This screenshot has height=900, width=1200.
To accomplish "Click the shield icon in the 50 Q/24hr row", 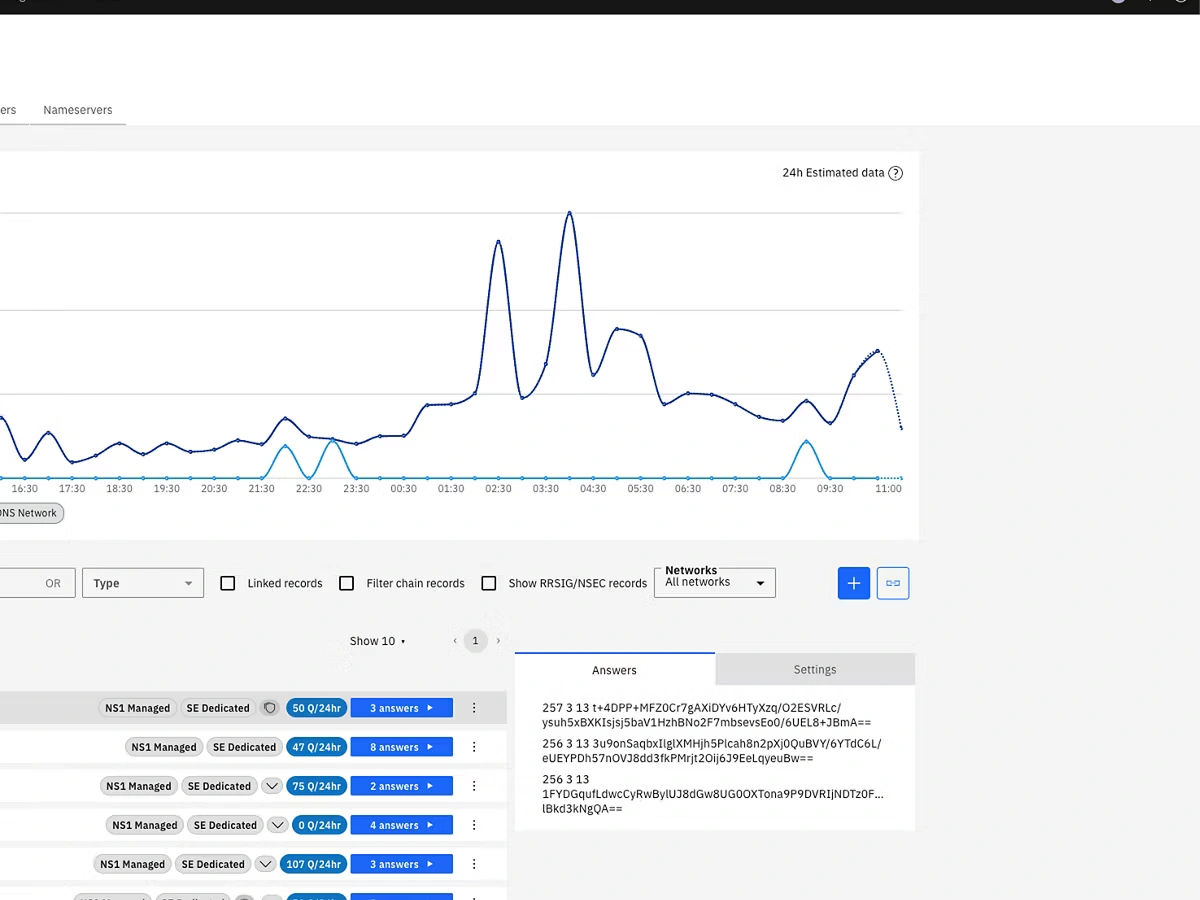I will tap(269, 708).
